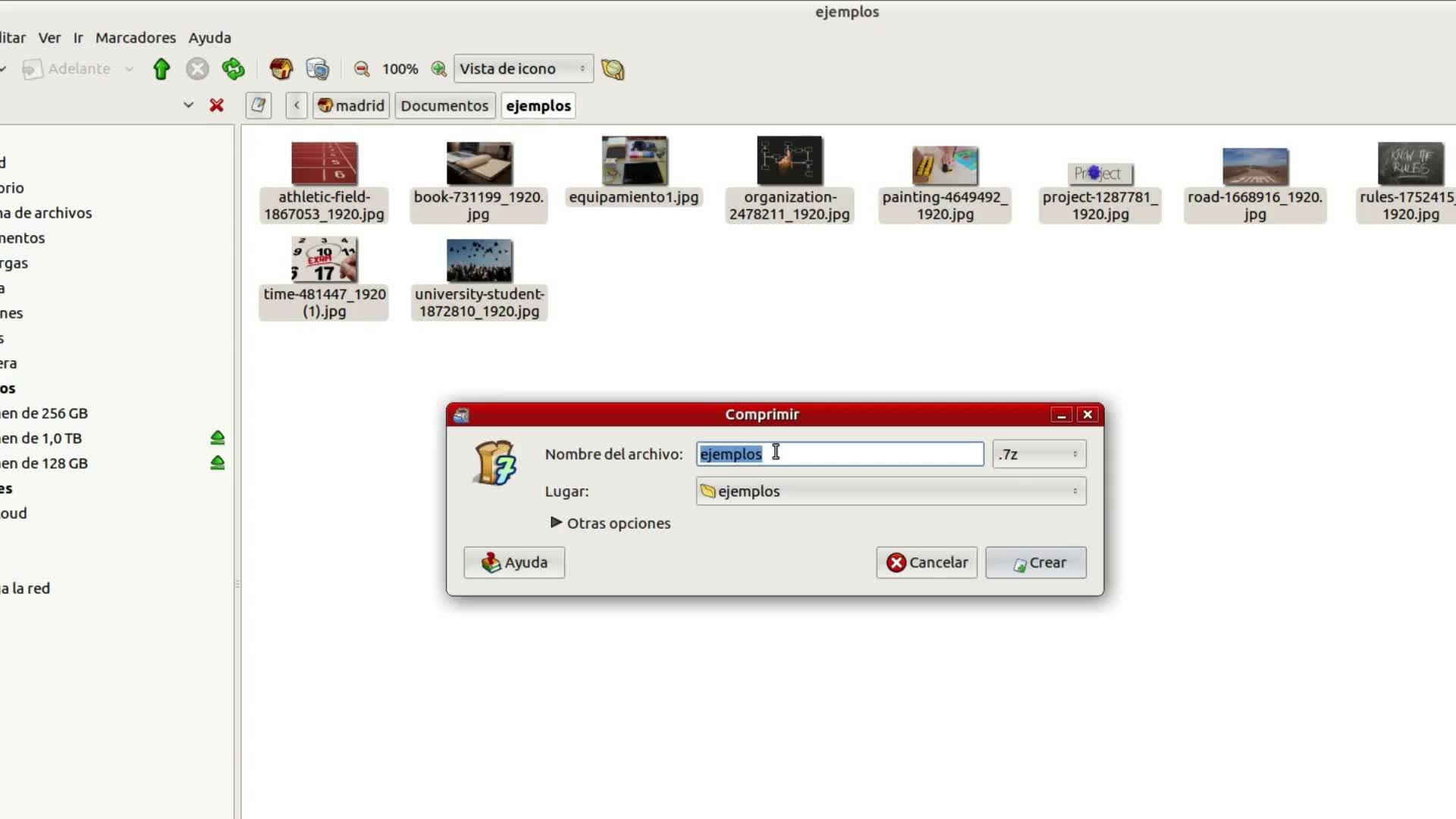
Task: Click the green up-folder arrow icon
Action: (x=161, y=69)
